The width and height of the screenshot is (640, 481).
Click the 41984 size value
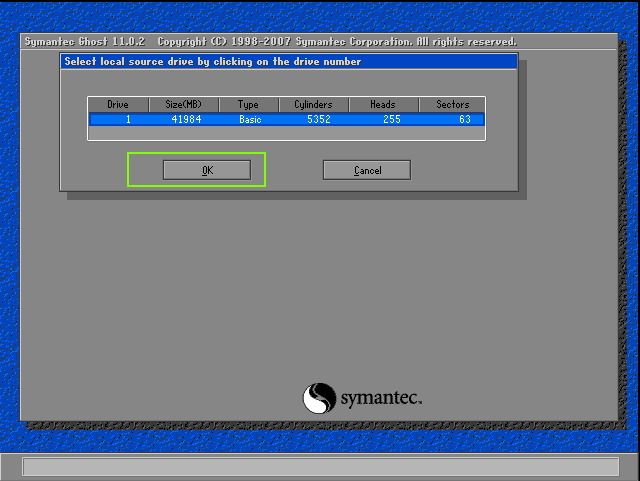(186, 119)
